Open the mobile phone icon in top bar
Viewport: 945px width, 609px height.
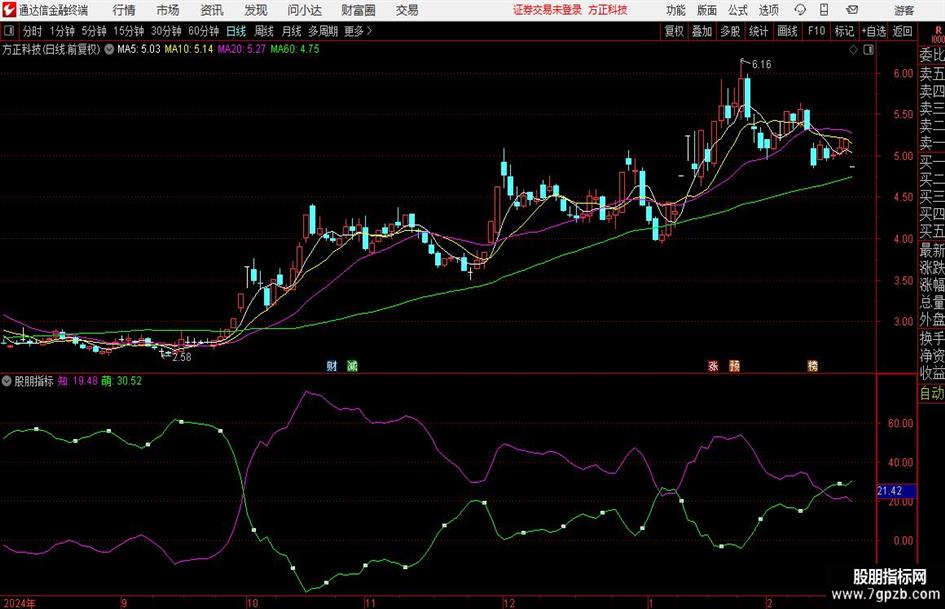click(x=824, y=10)
